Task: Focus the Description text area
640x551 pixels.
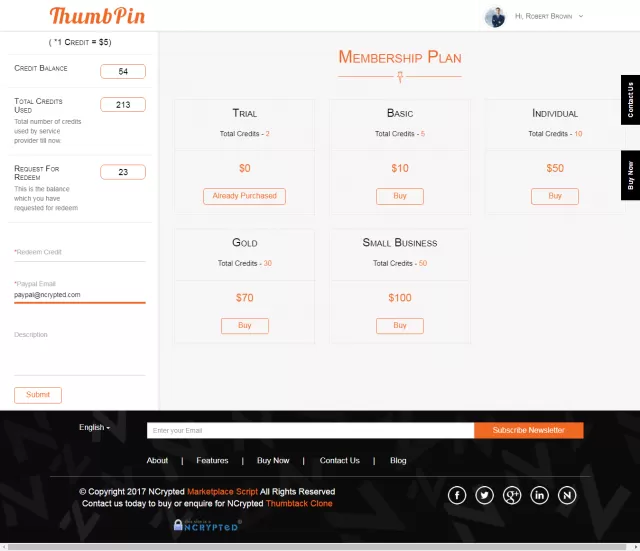Action: click(80, 353)
